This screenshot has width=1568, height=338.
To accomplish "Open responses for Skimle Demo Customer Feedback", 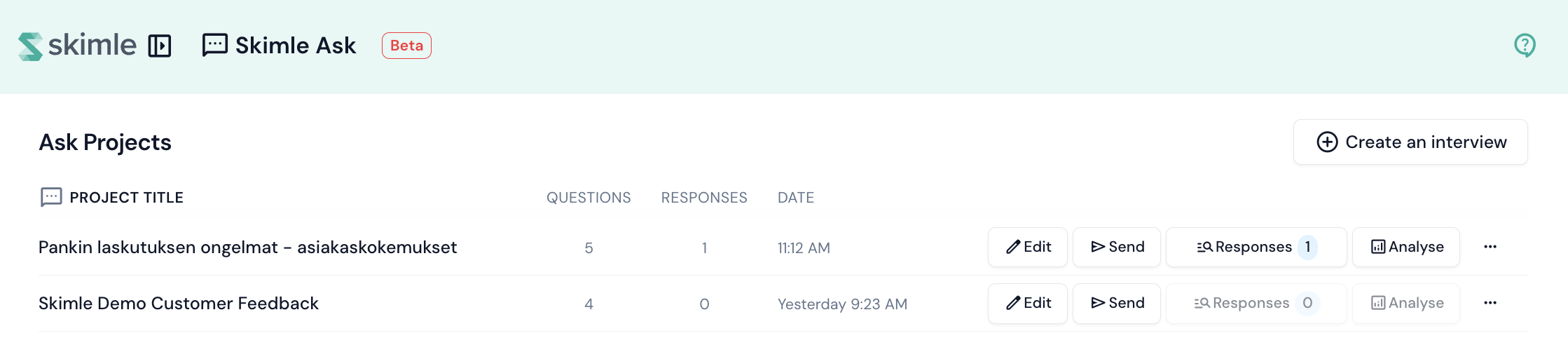I will pyautogui.click(x=1256, y=304).
